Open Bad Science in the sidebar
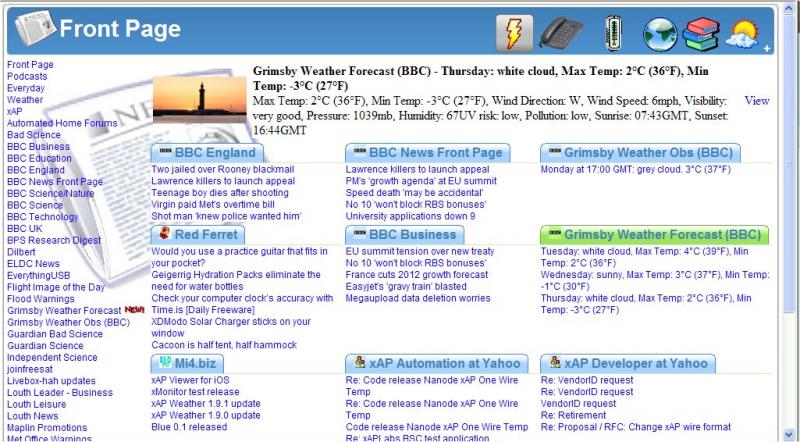 (34, 135)
